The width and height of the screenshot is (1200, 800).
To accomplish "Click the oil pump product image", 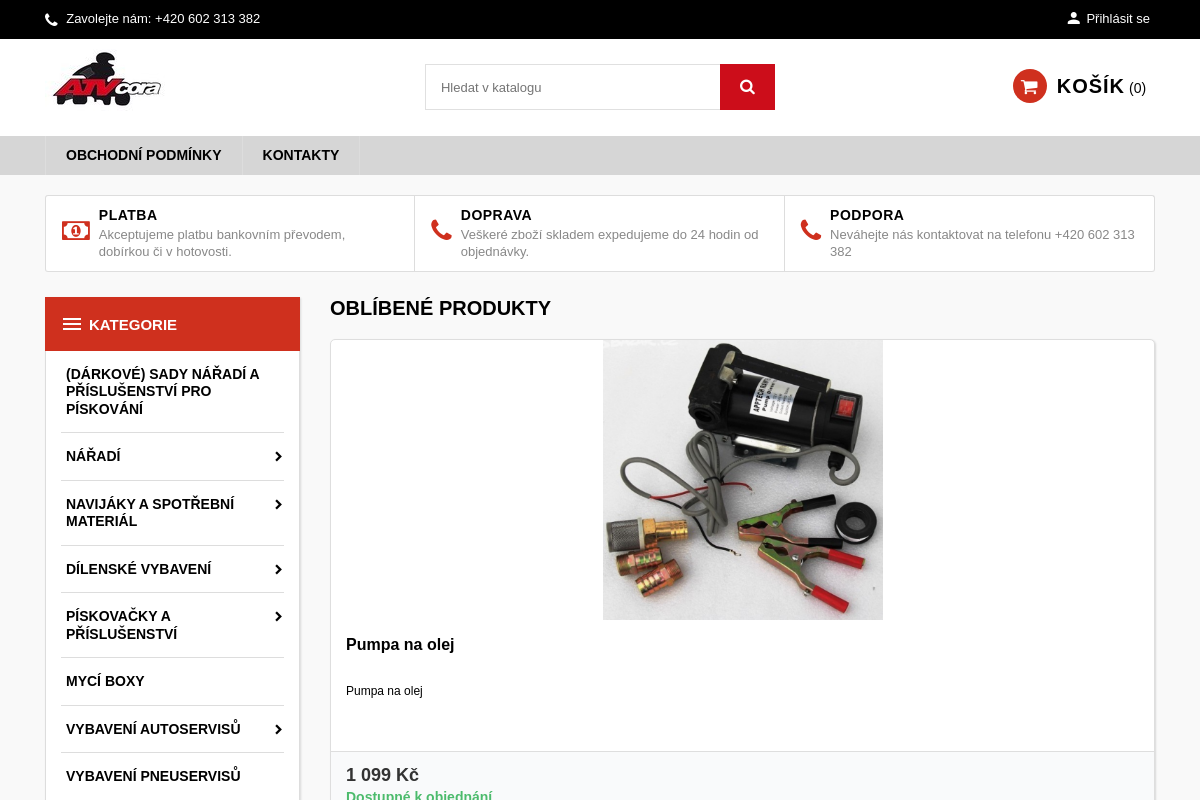I will 742,480.
